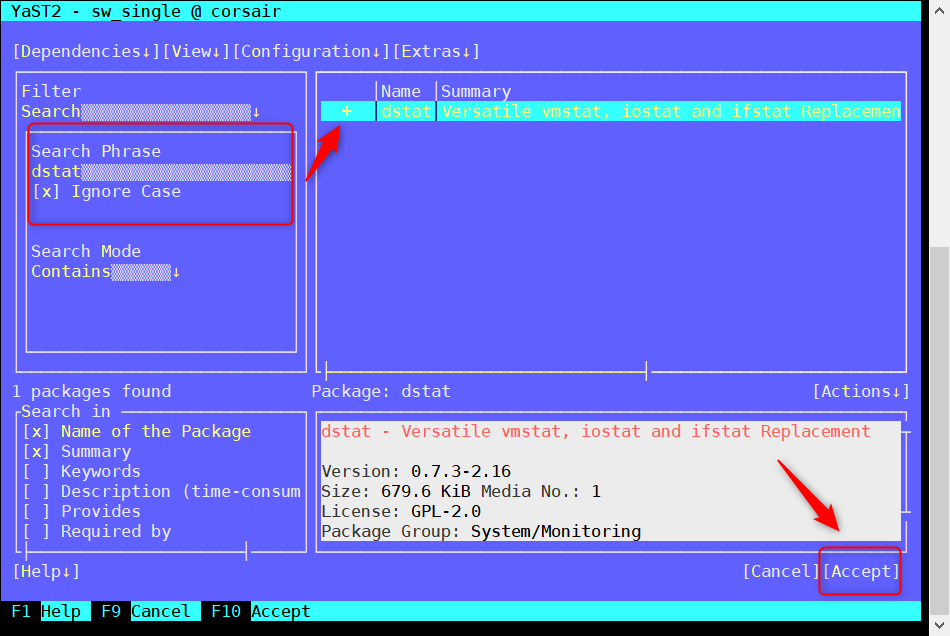Screen dimensions: 950x636
Task: Open the Extras menu
Action: tap(436, 51)
